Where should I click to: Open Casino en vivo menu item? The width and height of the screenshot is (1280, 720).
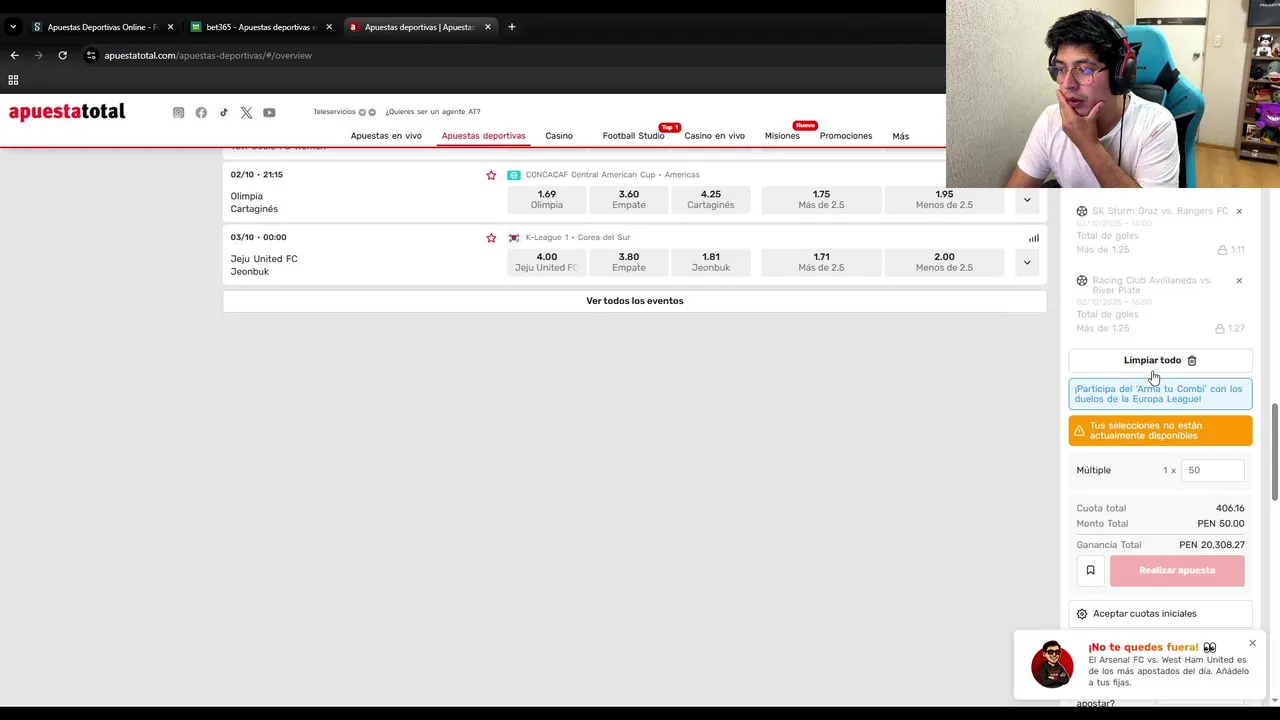714,136
